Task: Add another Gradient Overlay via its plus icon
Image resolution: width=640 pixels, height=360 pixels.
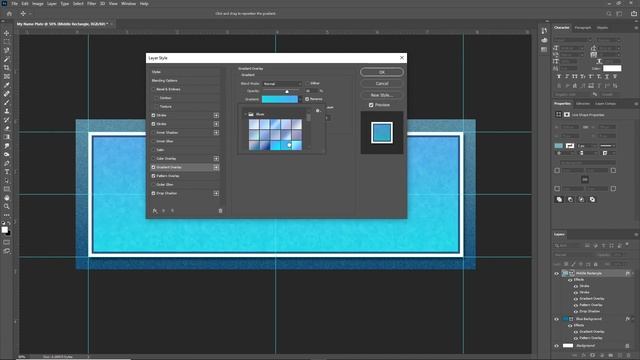Action: pos(216,167)
